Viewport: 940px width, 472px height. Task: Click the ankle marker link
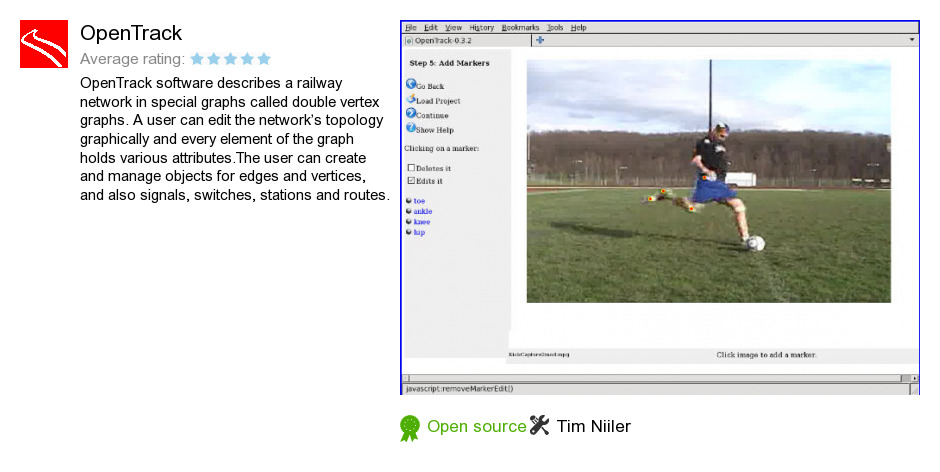[423, 211]
